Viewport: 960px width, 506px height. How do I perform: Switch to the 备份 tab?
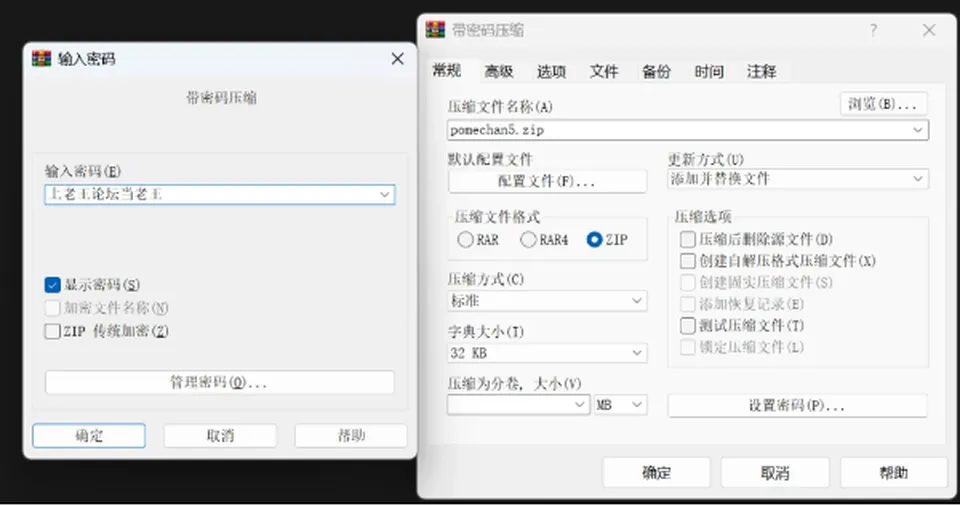(656, 72)
